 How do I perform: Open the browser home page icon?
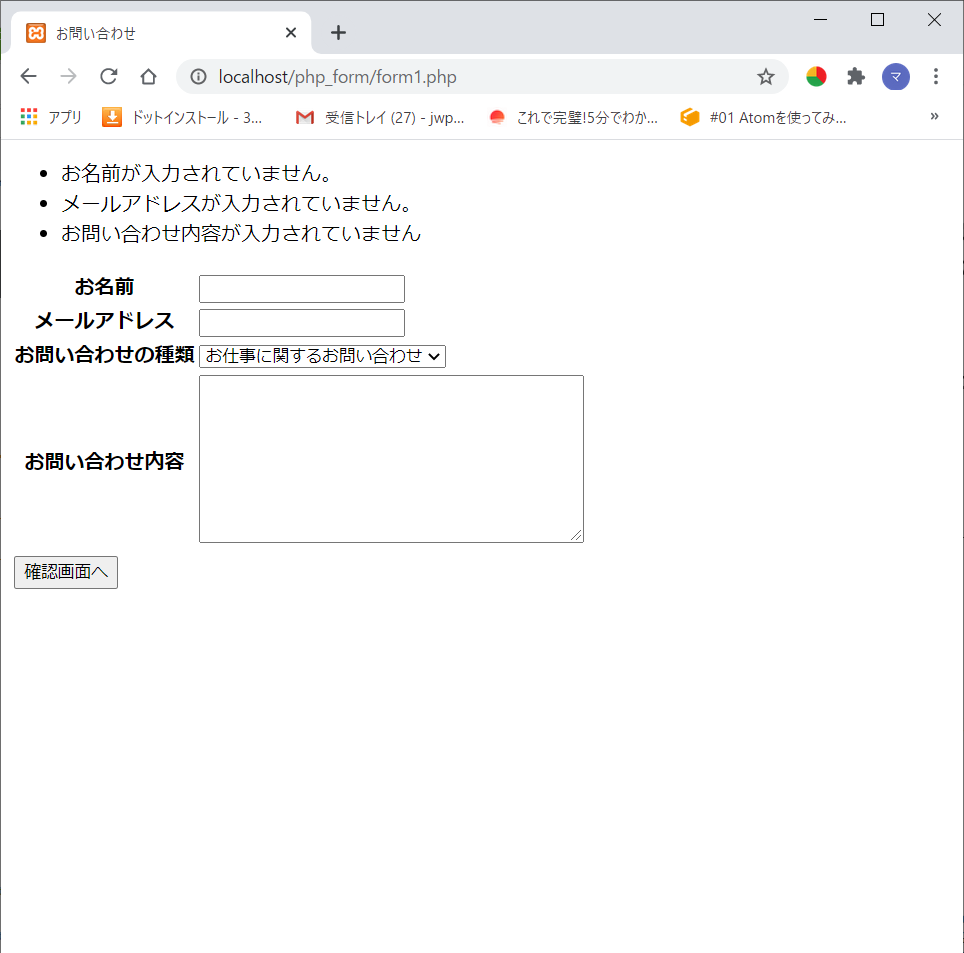(148, 76)
